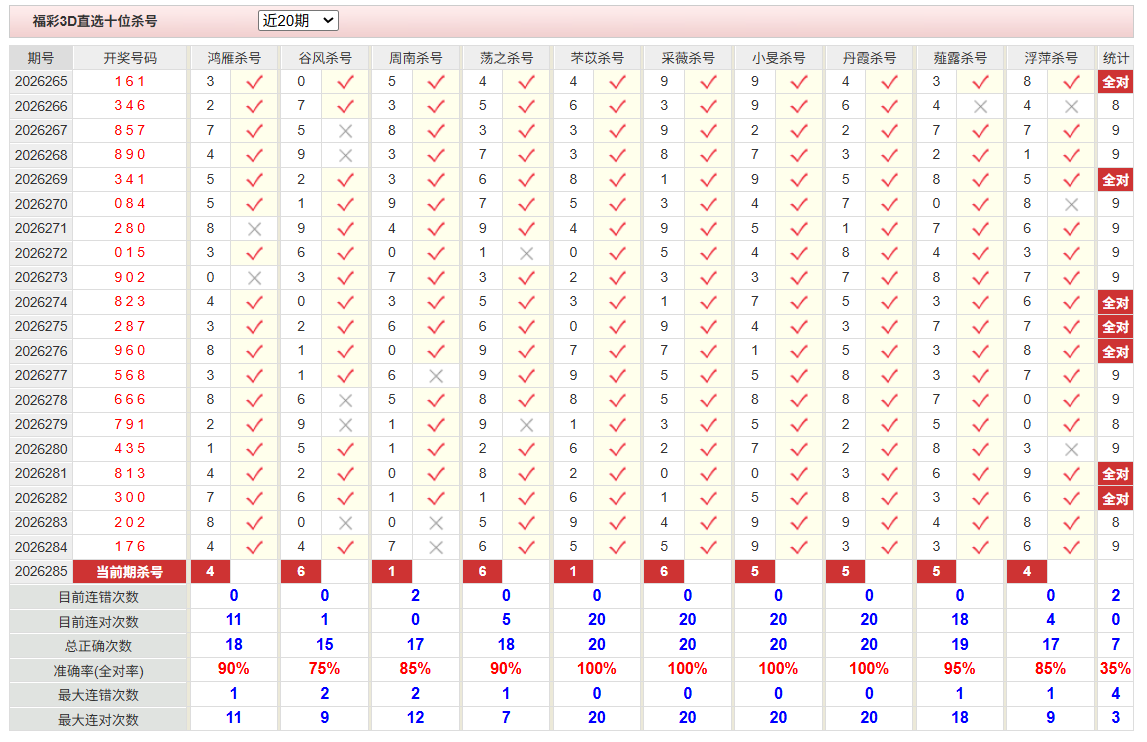1147x742 pixels.
Task: Click the 开奖号码 column header
Action: point(129,58)
